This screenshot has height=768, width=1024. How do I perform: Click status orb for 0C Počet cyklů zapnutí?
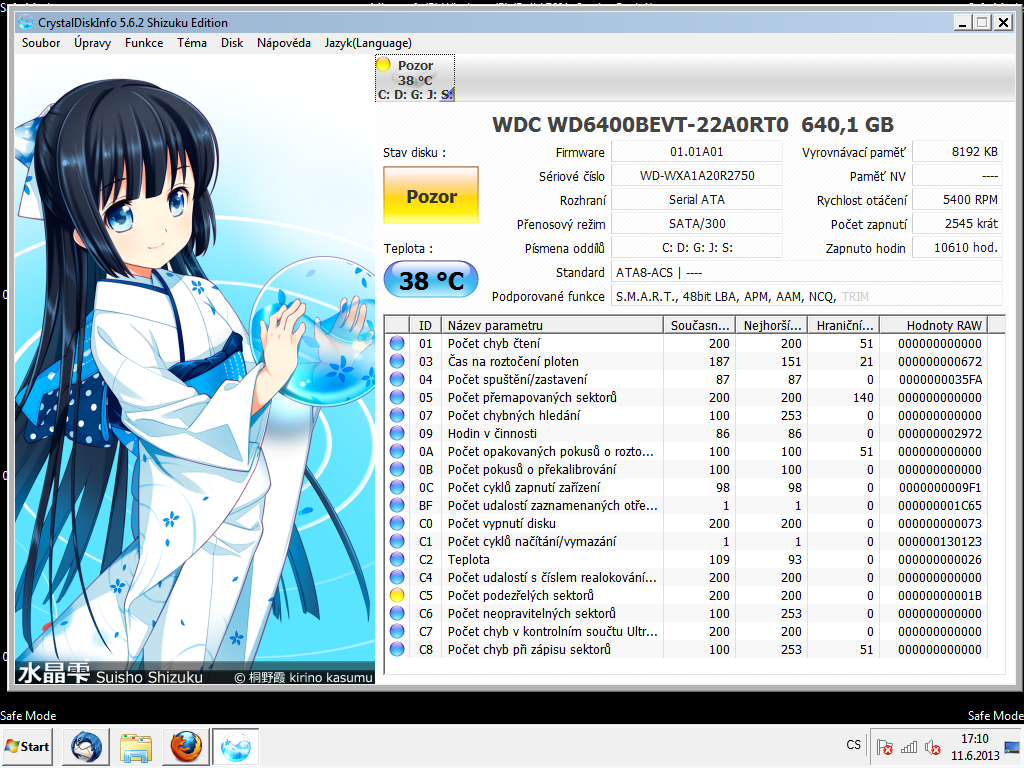tap(397, 487)
